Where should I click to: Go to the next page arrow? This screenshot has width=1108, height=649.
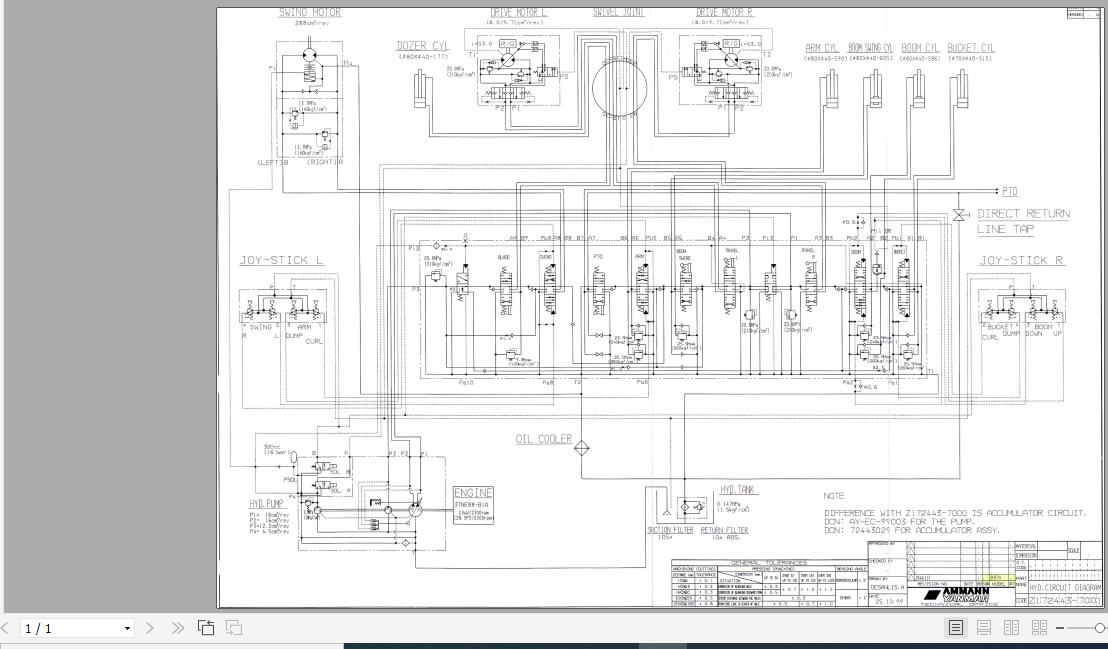click(x=149, y=628)
